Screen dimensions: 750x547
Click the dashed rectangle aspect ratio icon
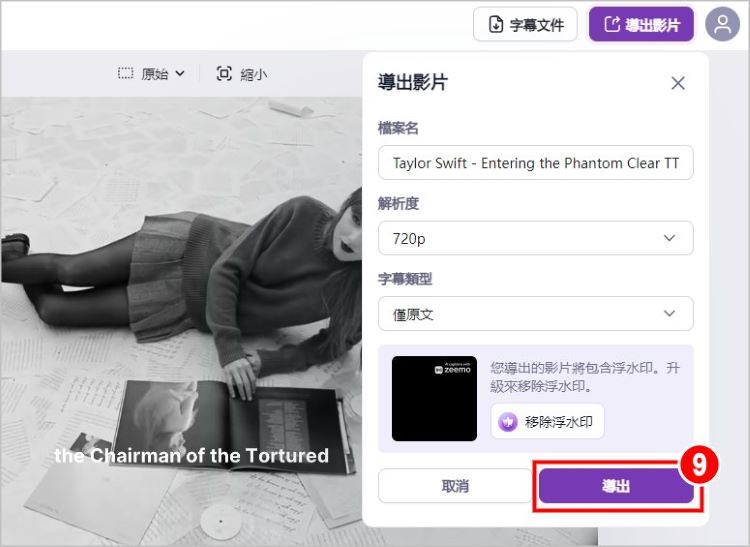(x=125, y=74)
